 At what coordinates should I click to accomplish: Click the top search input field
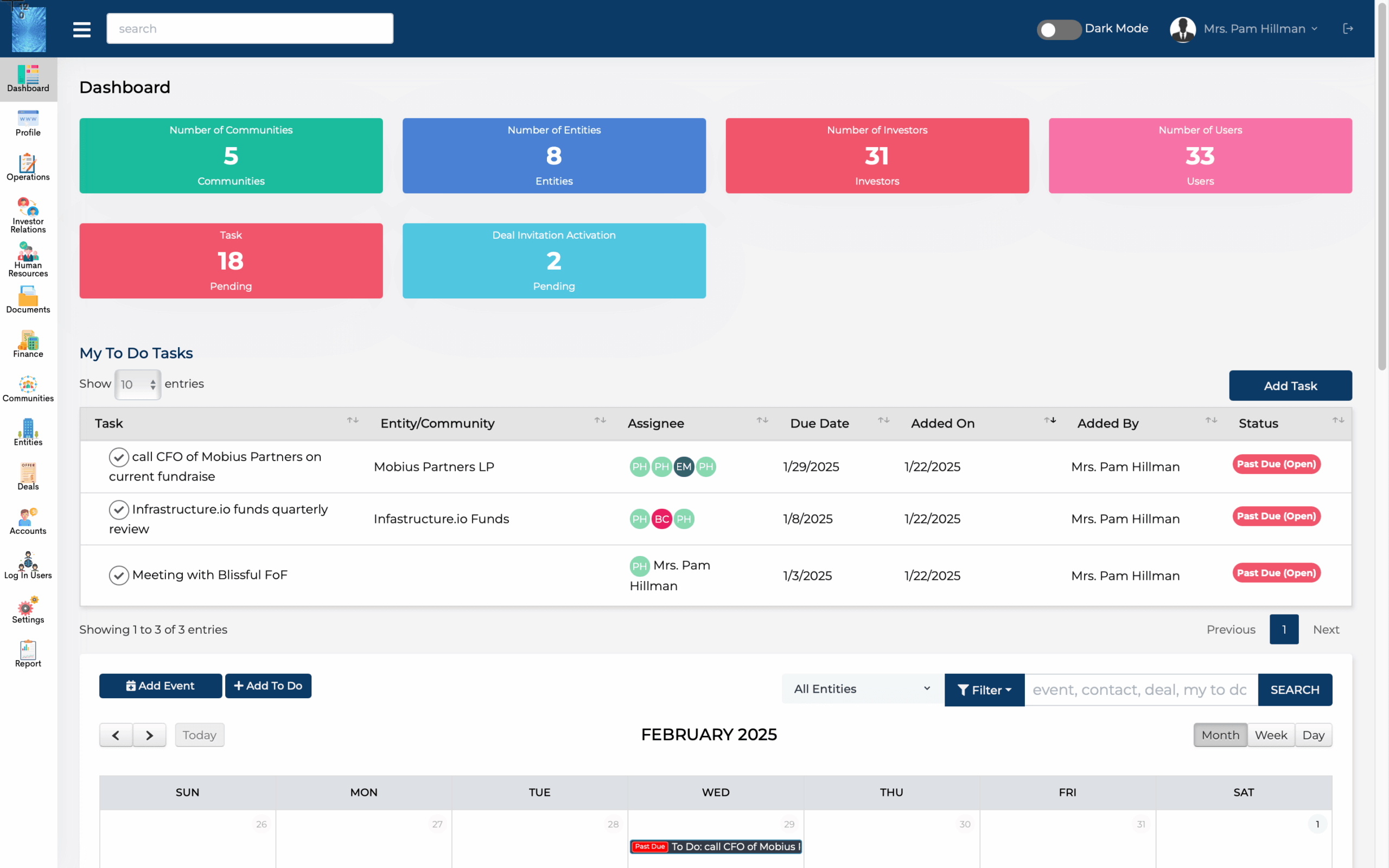[250, 29]
